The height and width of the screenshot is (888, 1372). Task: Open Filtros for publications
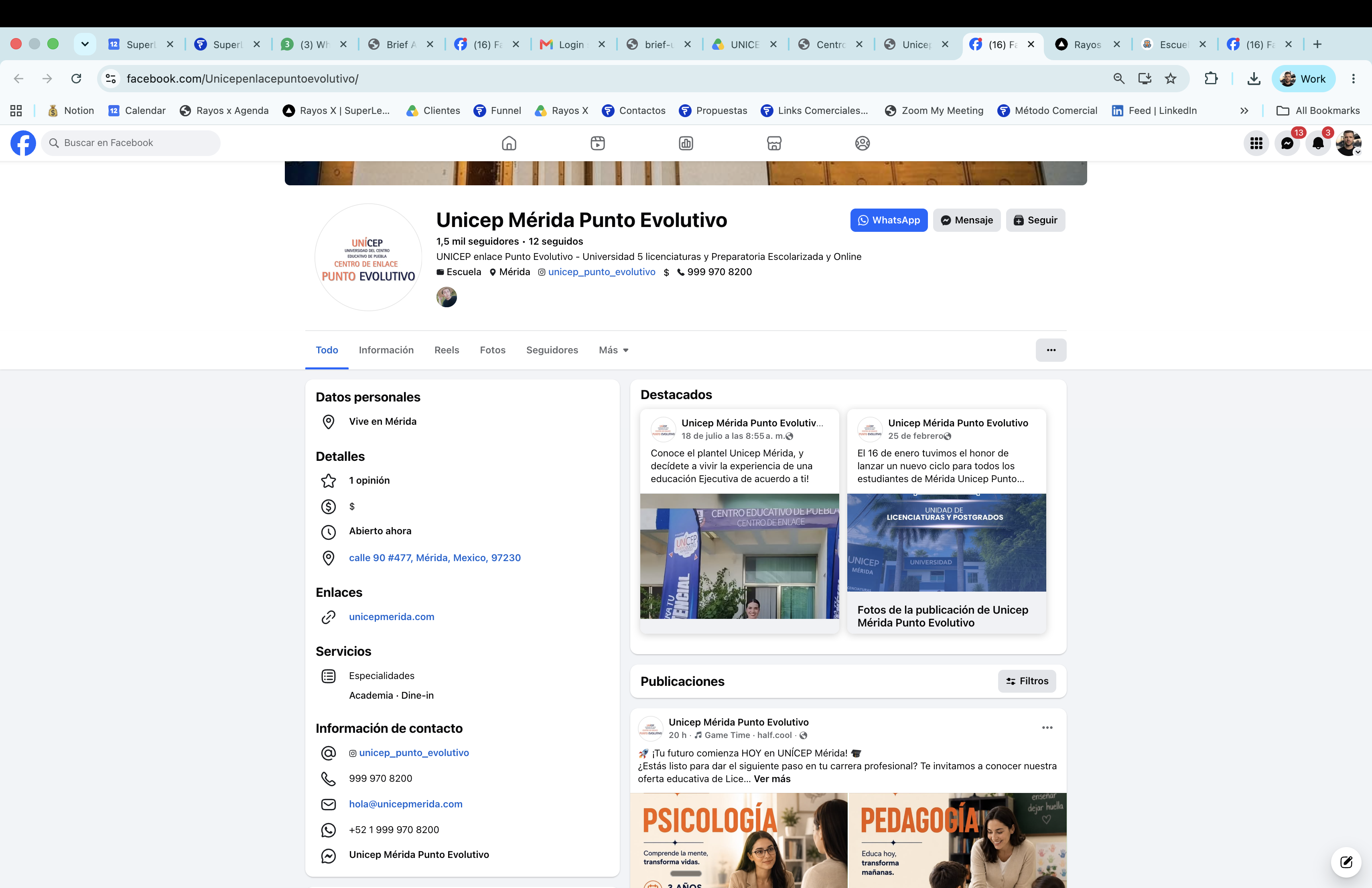(x=1026, y=681)
